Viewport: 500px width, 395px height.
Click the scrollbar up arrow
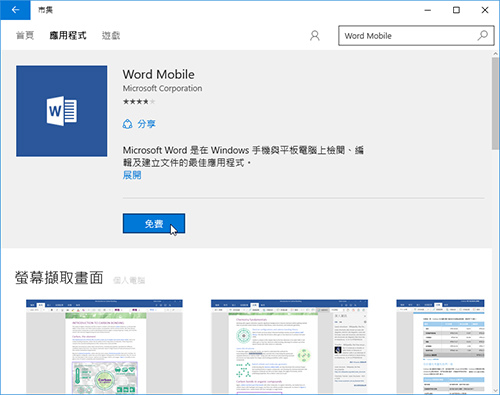click(495, 54)
